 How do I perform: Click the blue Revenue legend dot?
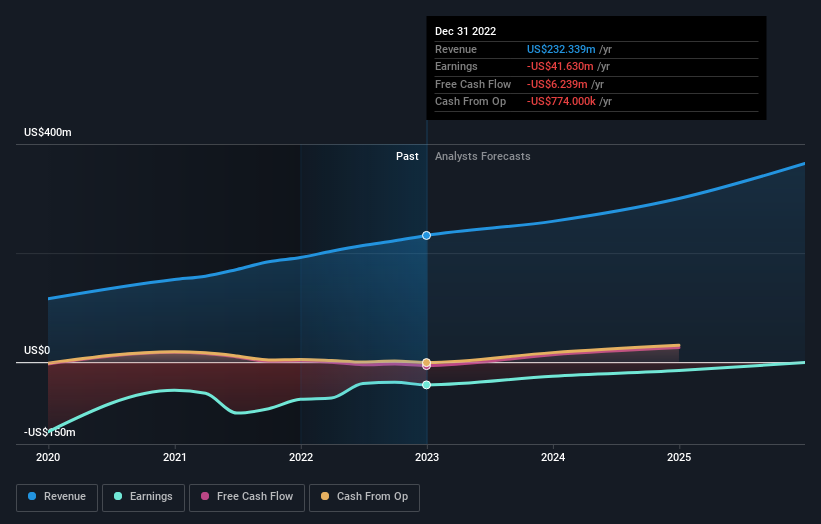32,496
